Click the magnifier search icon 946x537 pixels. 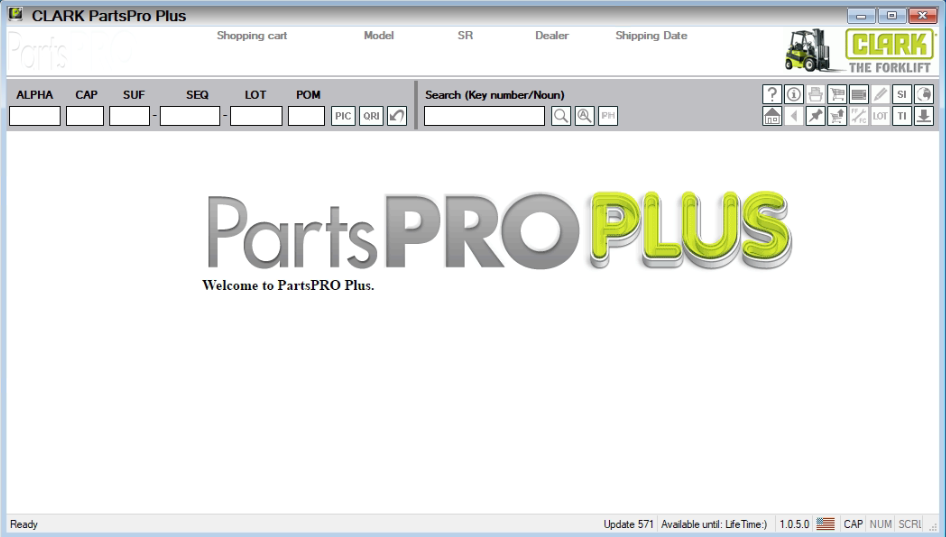tap(561, 116)
